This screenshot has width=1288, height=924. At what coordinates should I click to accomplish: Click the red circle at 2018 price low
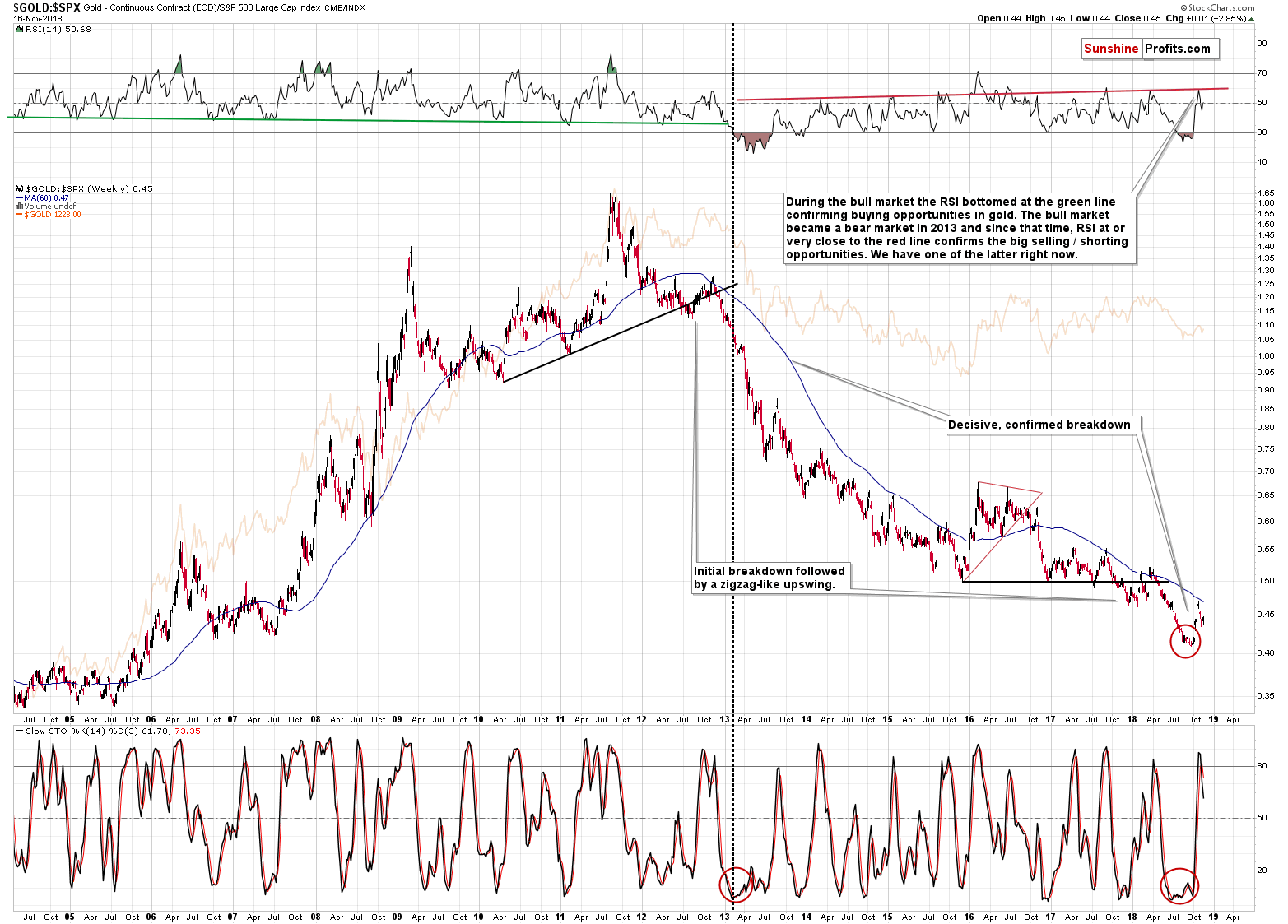tap(1185, 641)
